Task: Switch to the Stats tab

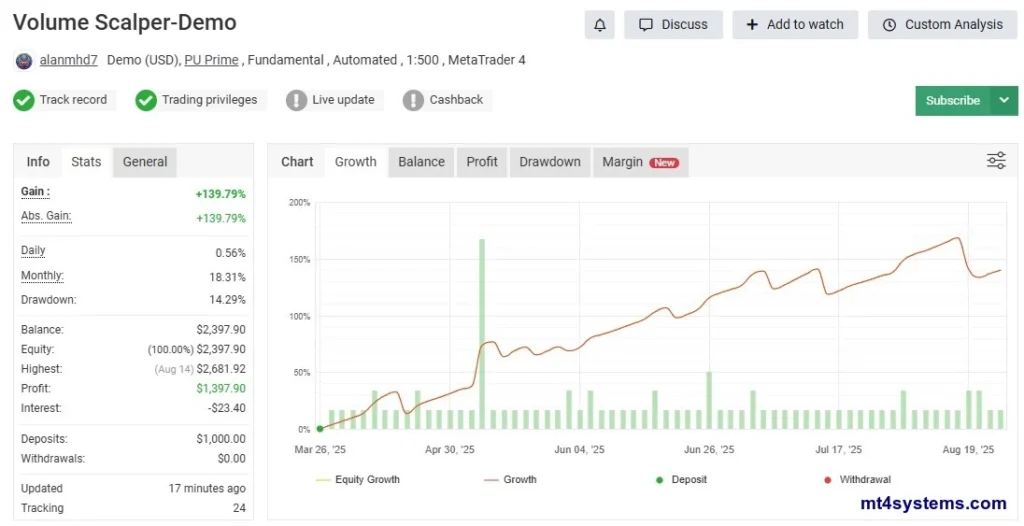Action: (86, 162)
